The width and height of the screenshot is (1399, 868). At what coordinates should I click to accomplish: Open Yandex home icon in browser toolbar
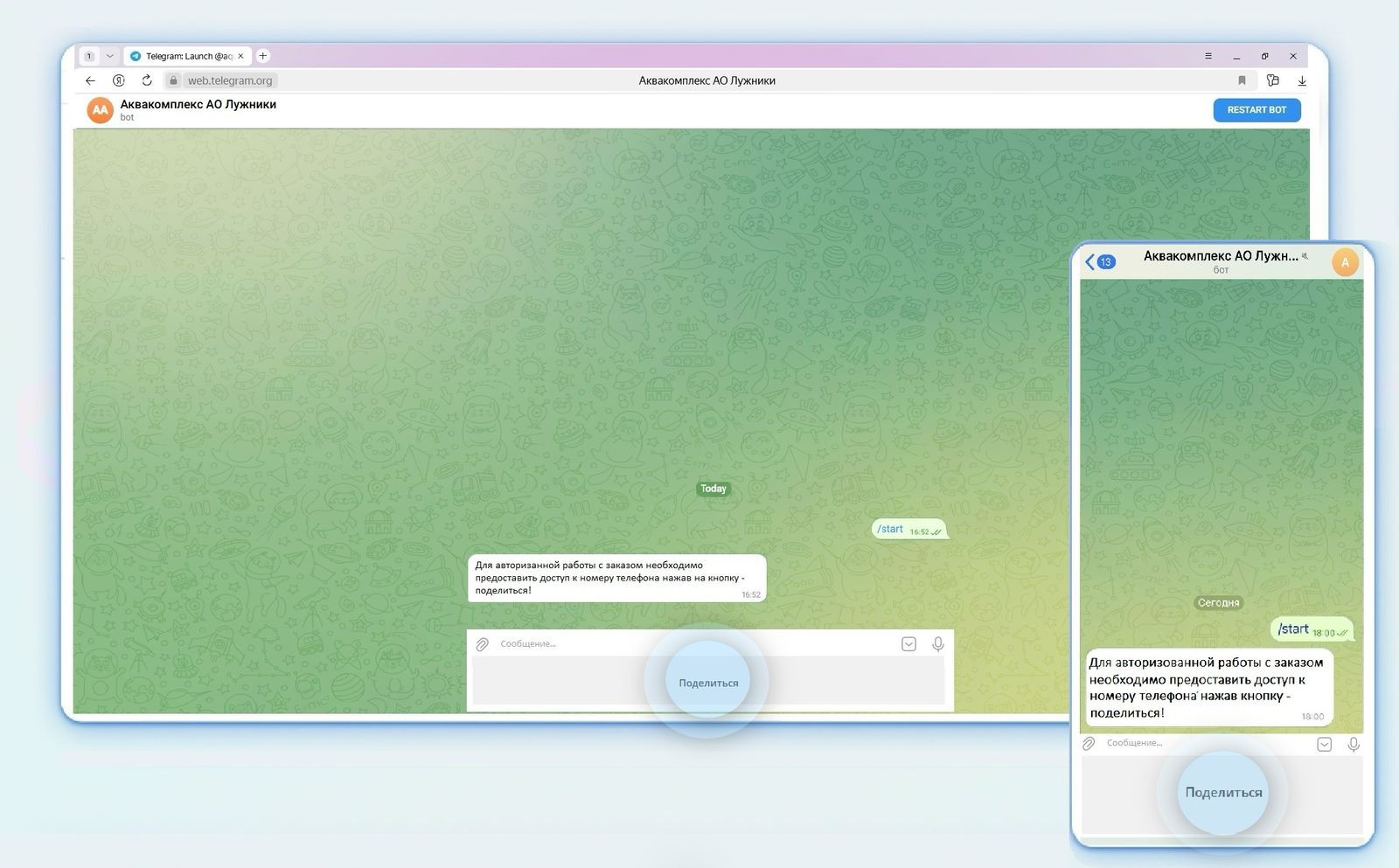pyautogui.click(x=119, y=80)
